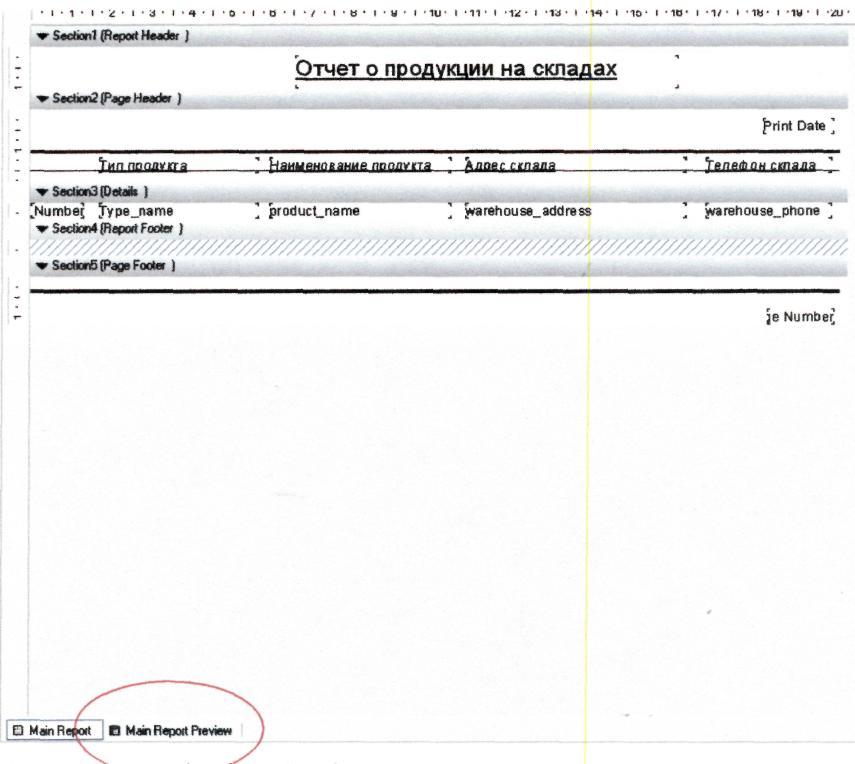Select the Print Date field

pyautogui.click(x=798, y=126)
